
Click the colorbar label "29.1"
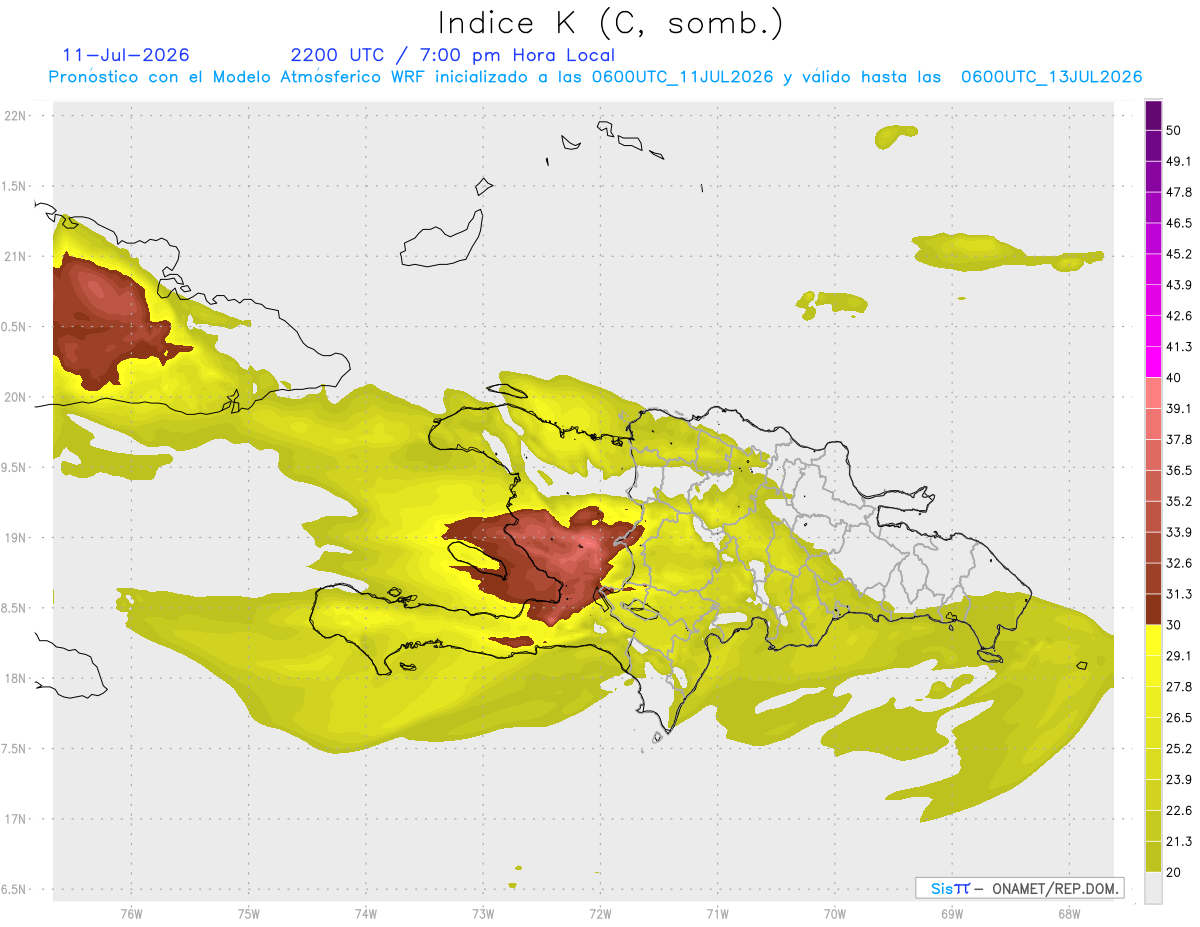tap(1179, 656)
